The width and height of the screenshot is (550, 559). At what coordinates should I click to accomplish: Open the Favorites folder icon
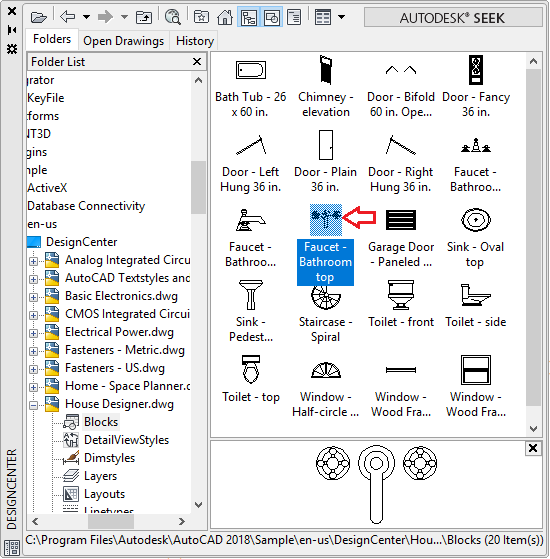pos(201,17)
